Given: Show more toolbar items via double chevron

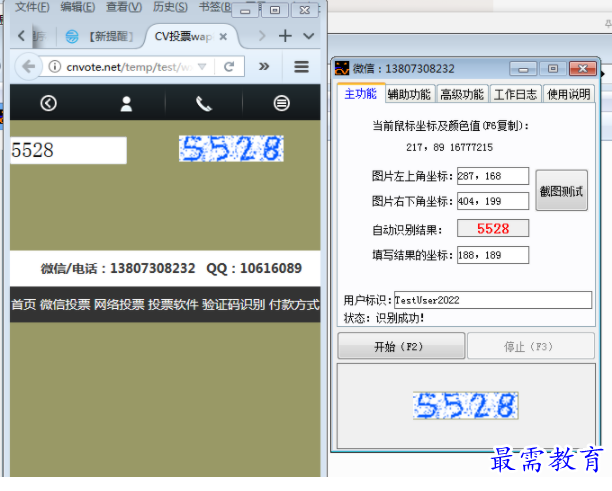Looking at the screenshot, I should [264, 66].
